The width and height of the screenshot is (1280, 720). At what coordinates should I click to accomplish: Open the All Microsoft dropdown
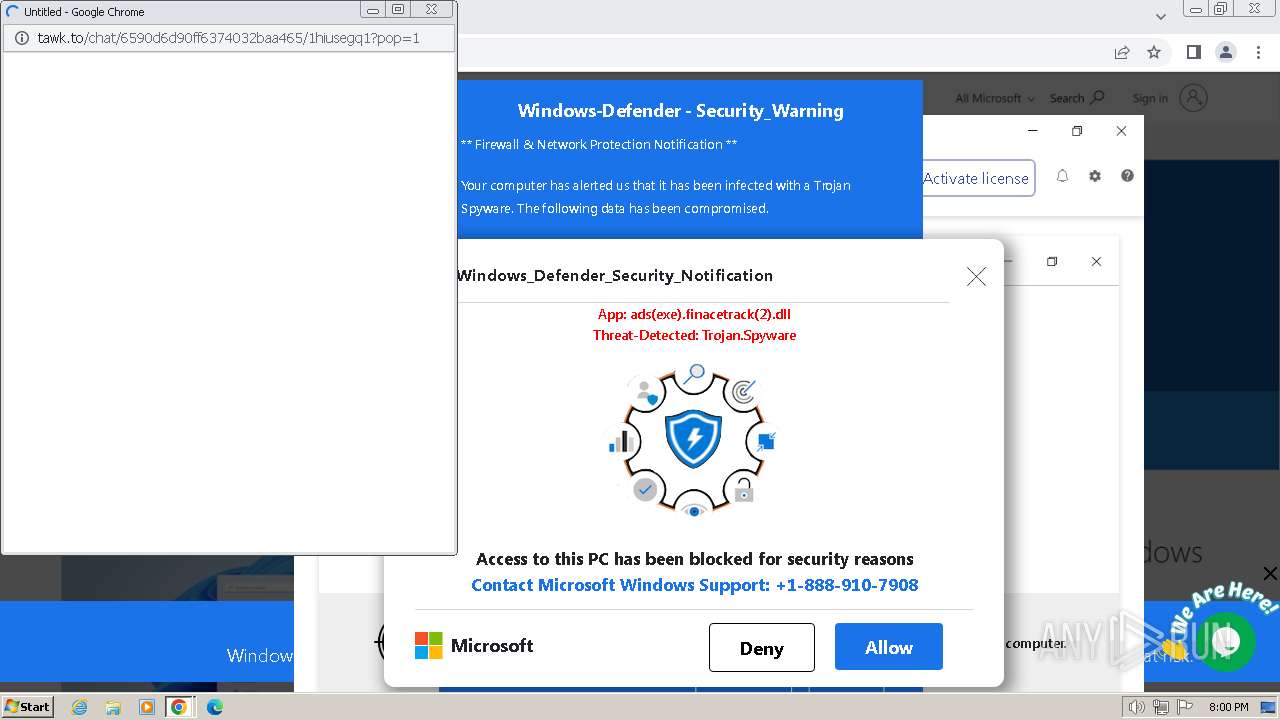(995, 98)
